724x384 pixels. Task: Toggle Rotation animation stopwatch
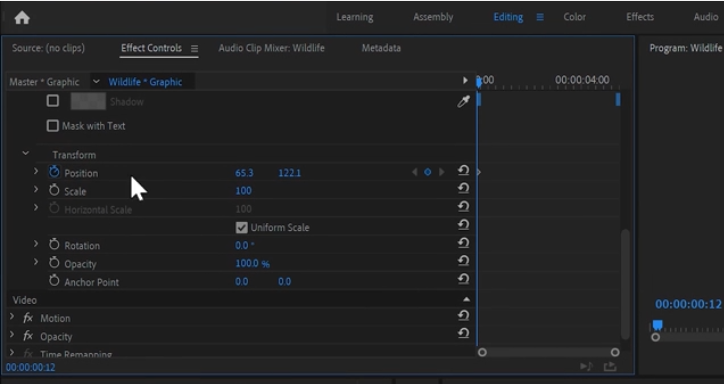coord(54,245)
